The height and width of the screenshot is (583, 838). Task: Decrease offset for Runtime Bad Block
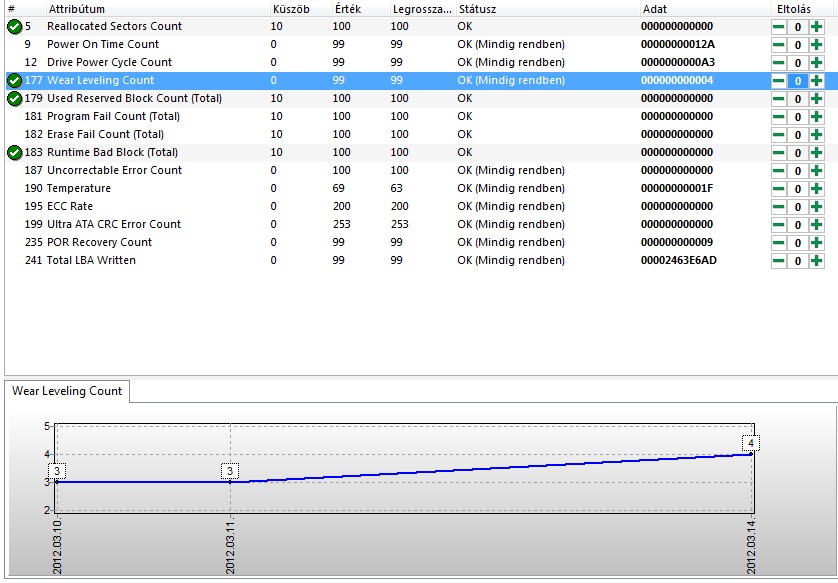779,153
